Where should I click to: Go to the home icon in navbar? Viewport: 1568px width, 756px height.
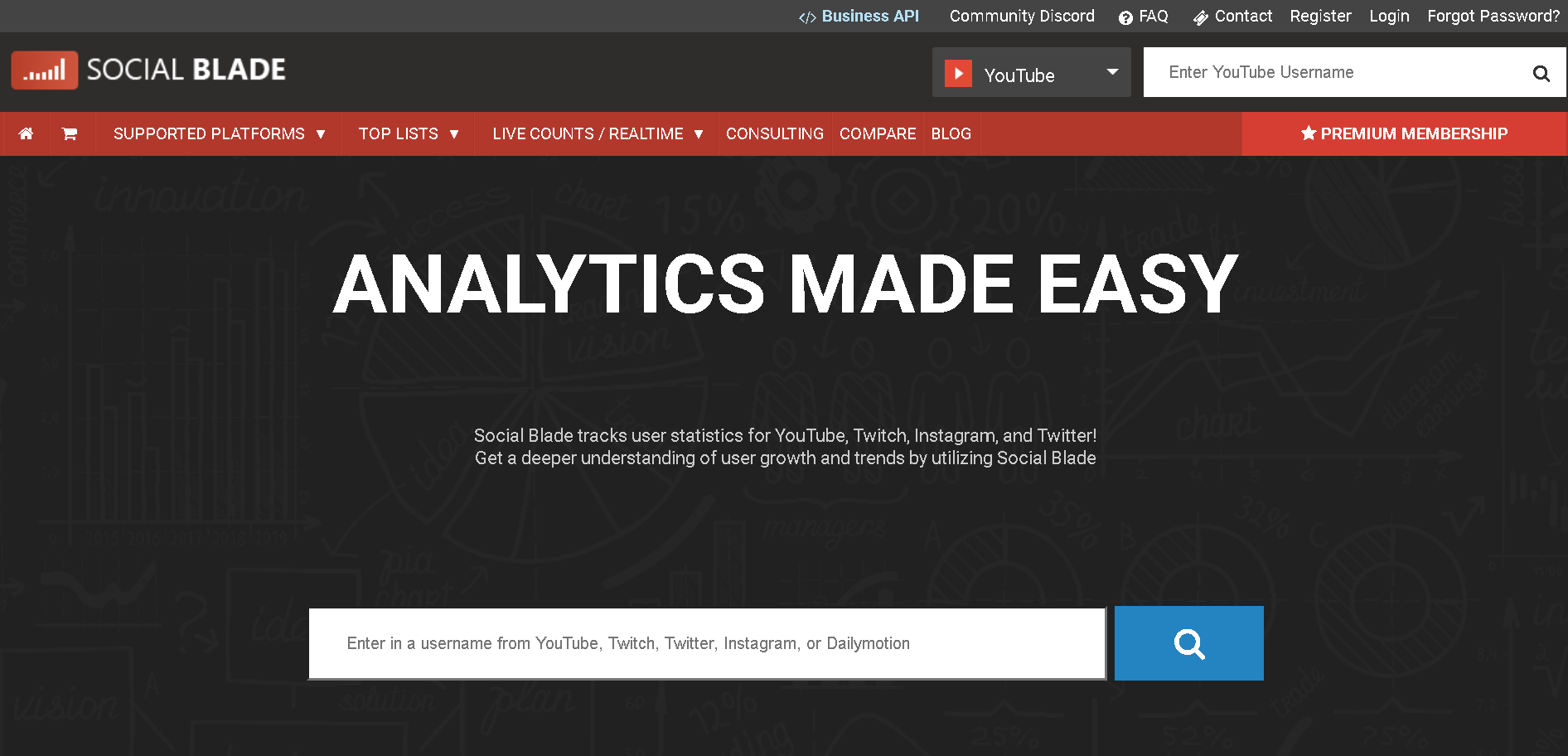pos(26,133)
